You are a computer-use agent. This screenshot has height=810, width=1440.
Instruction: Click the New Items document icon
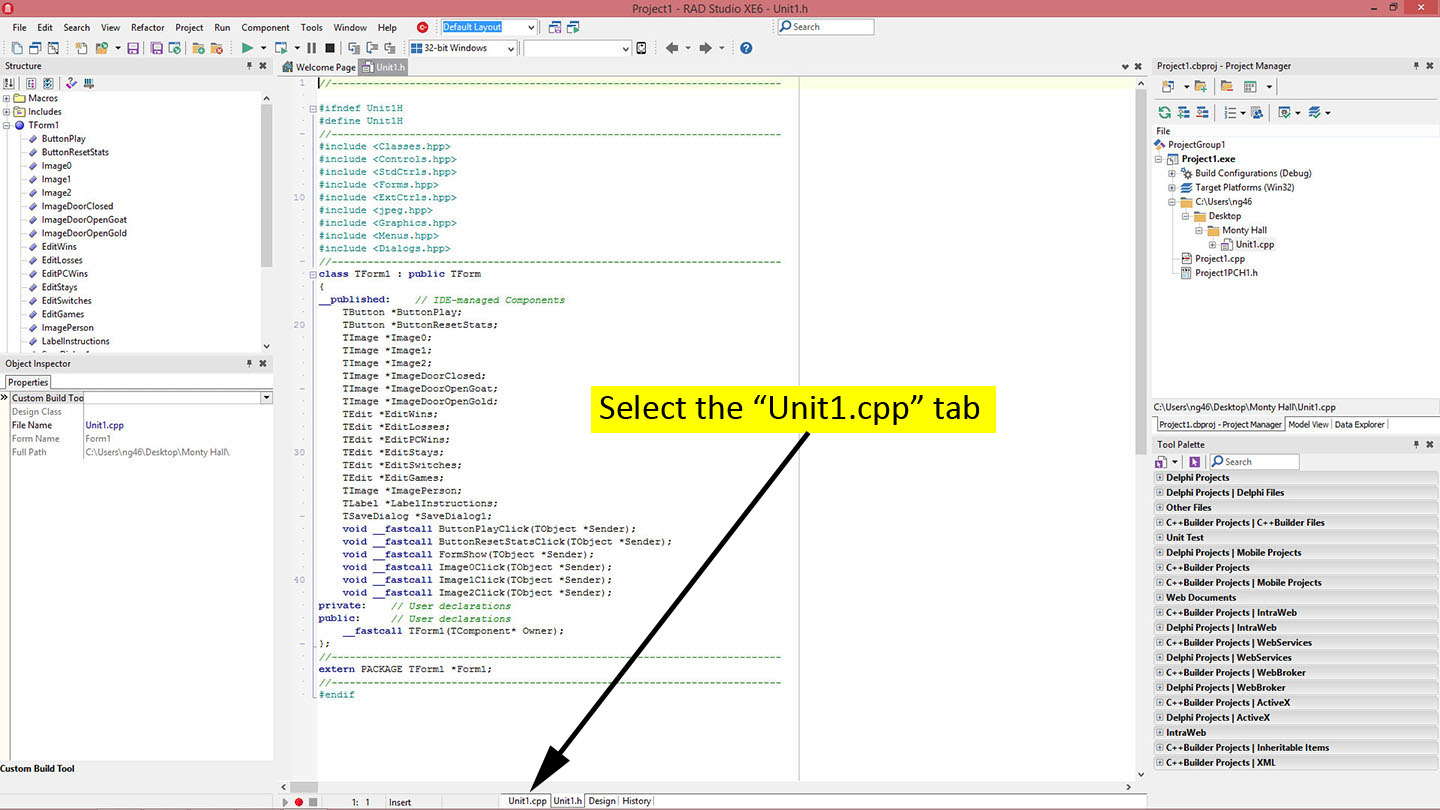tap(81, 48)
